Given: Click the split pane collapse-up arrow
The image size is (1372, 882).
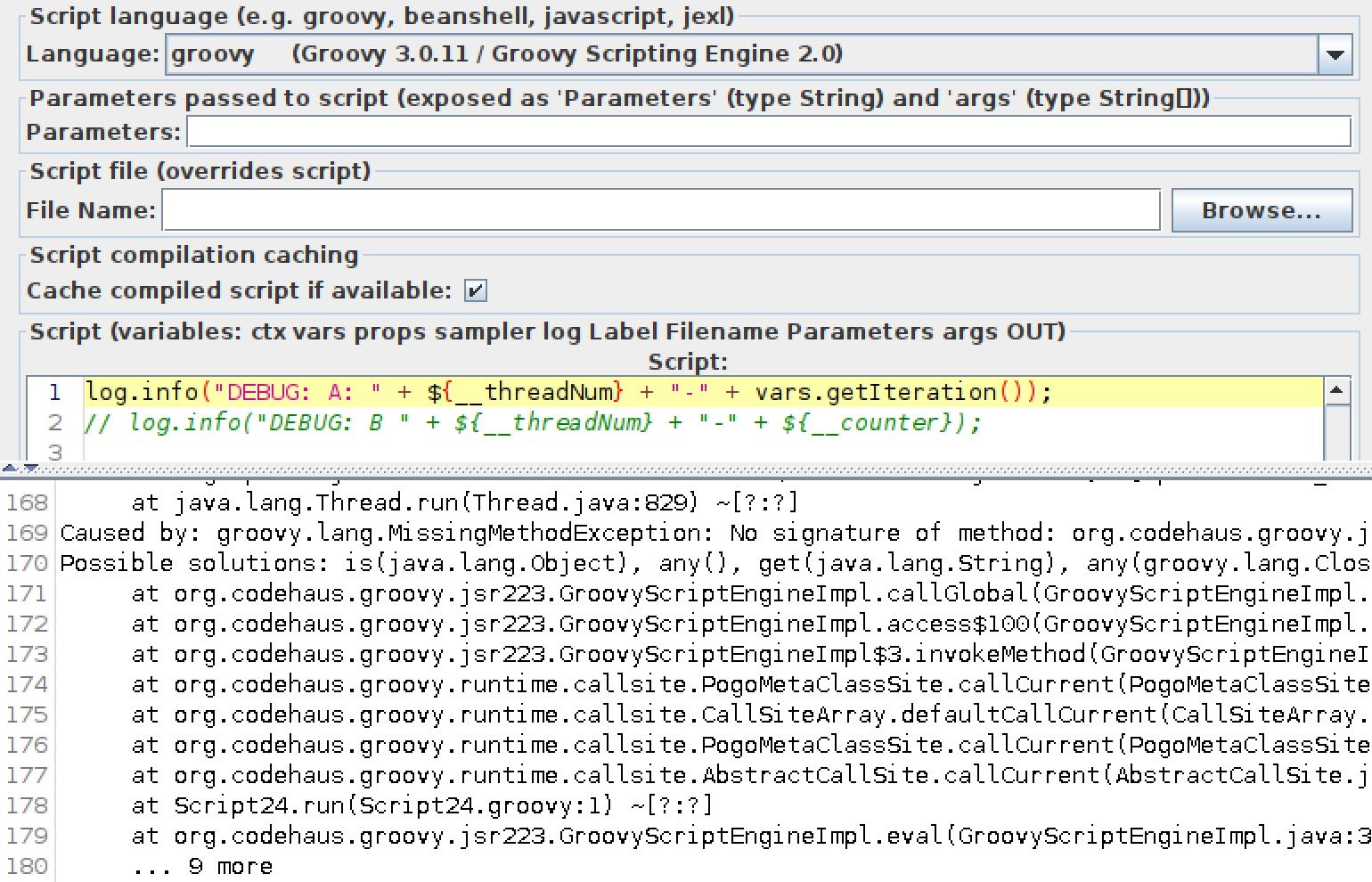Looking at the screenshot, I should pos(9,467).
